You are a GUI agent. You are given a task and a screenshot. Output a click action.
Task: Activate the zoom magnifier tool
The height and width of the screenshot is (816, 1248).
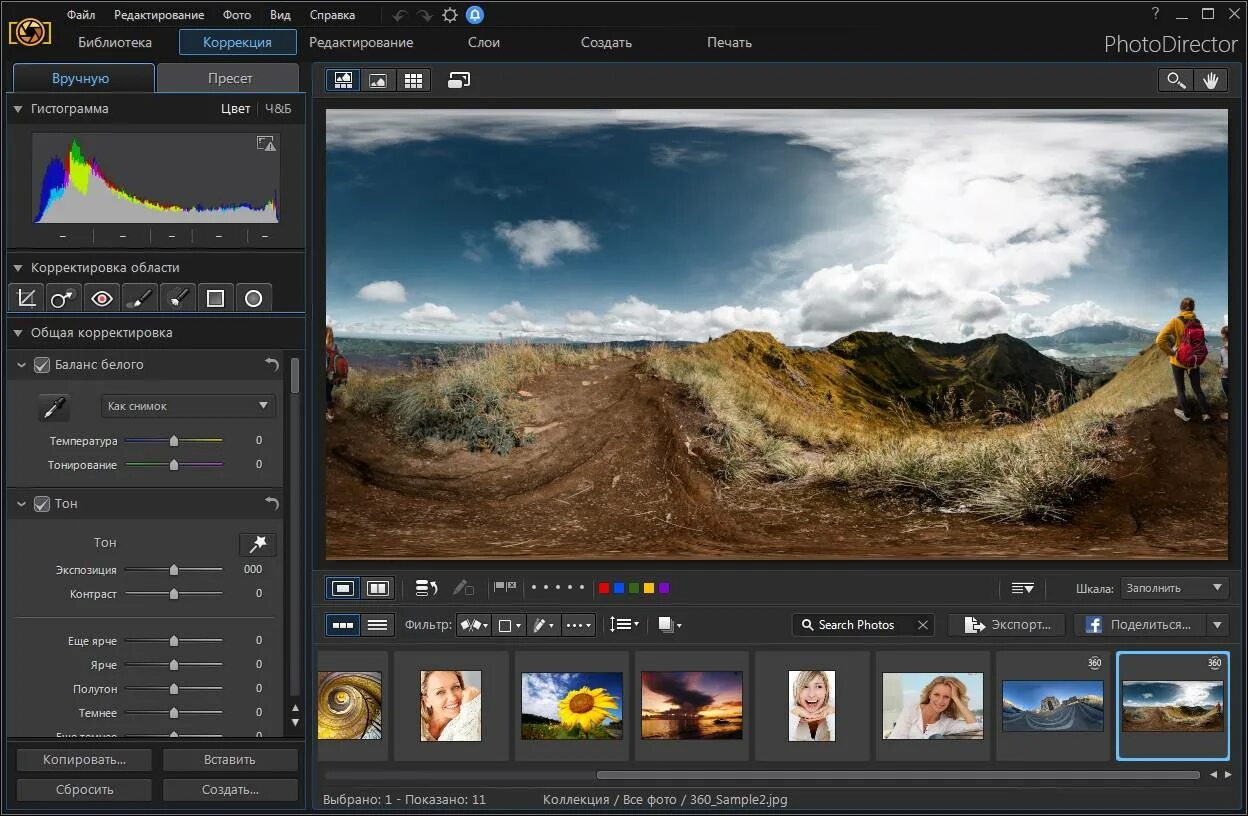(x=1175, y=81)
